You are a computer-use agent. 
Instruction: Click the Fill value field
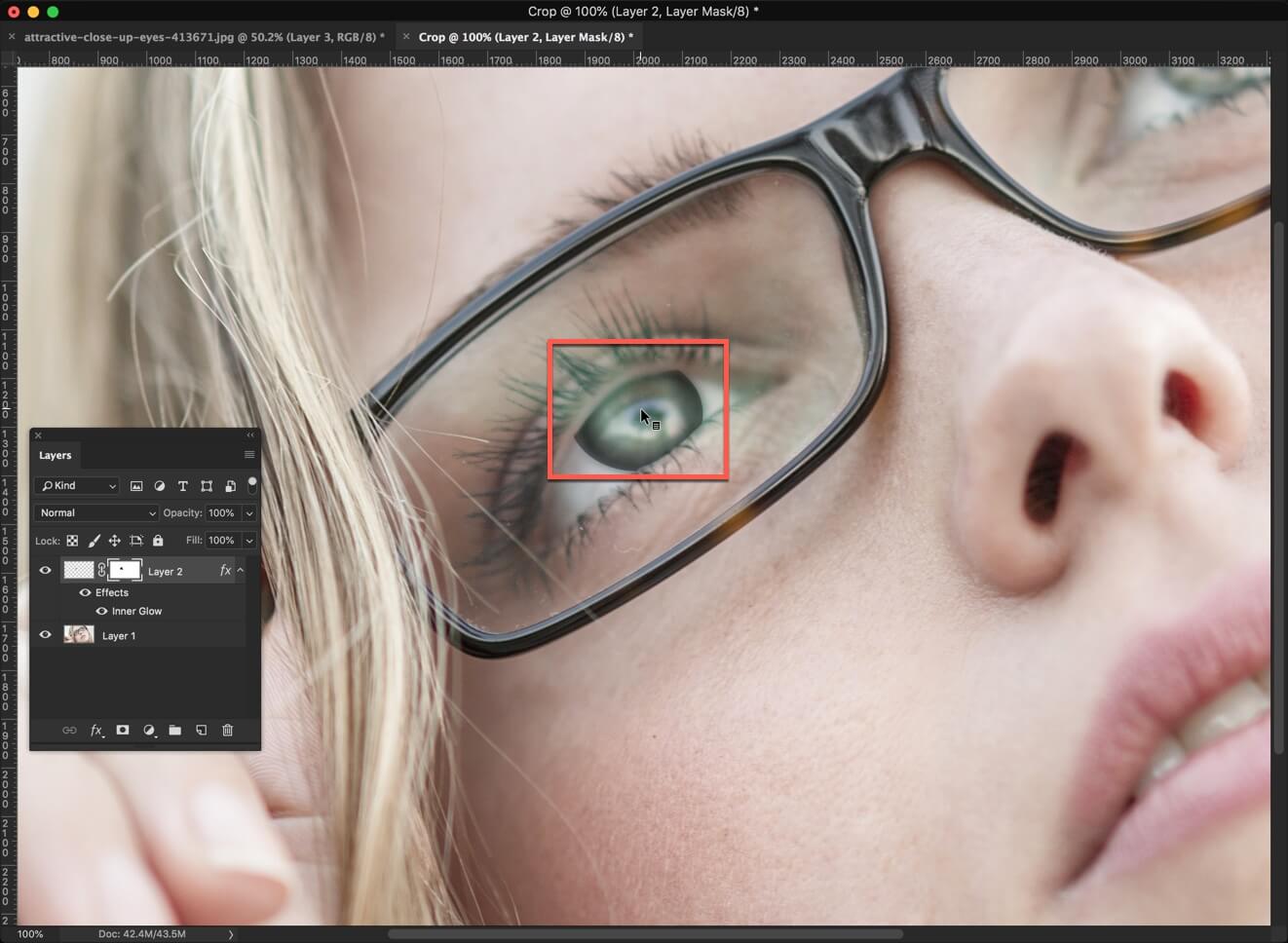click(x=223, y=541)
